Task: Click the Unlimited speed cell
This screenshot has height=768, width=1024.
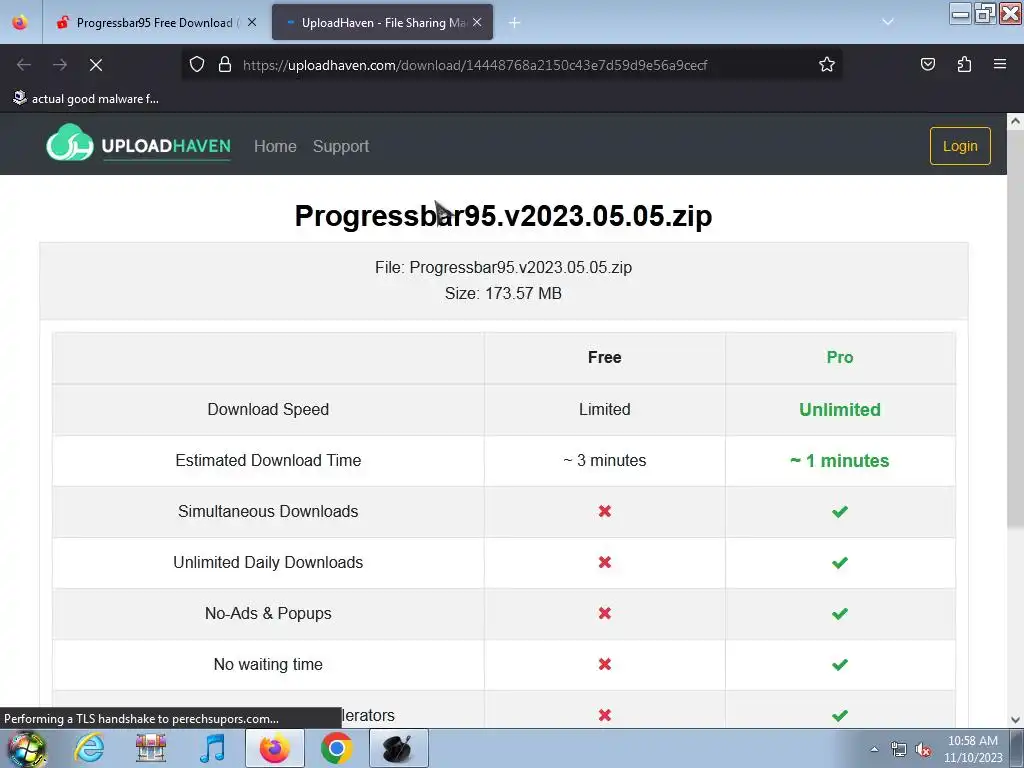Action: pos(840,409)
